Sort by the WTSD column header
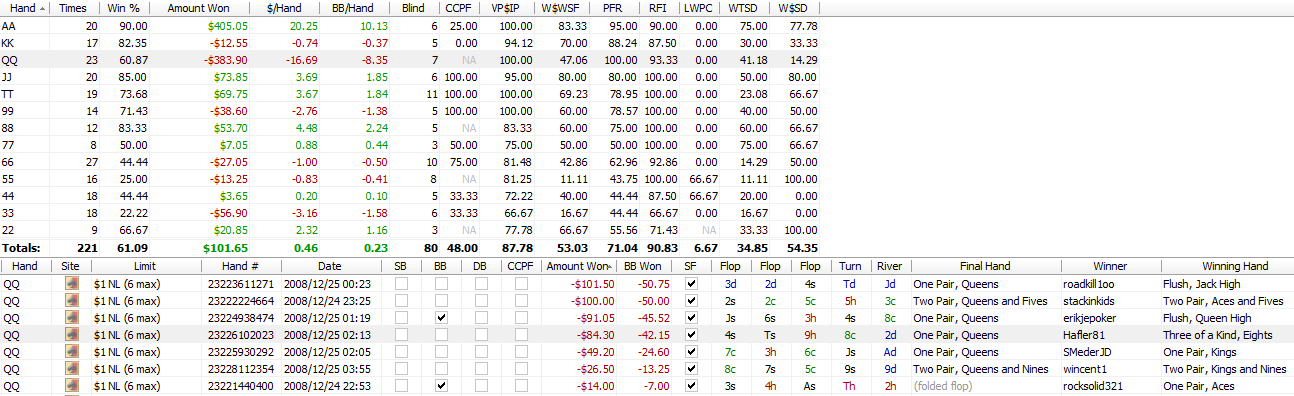Viewport: 1294px width, 396px height. 741,8
